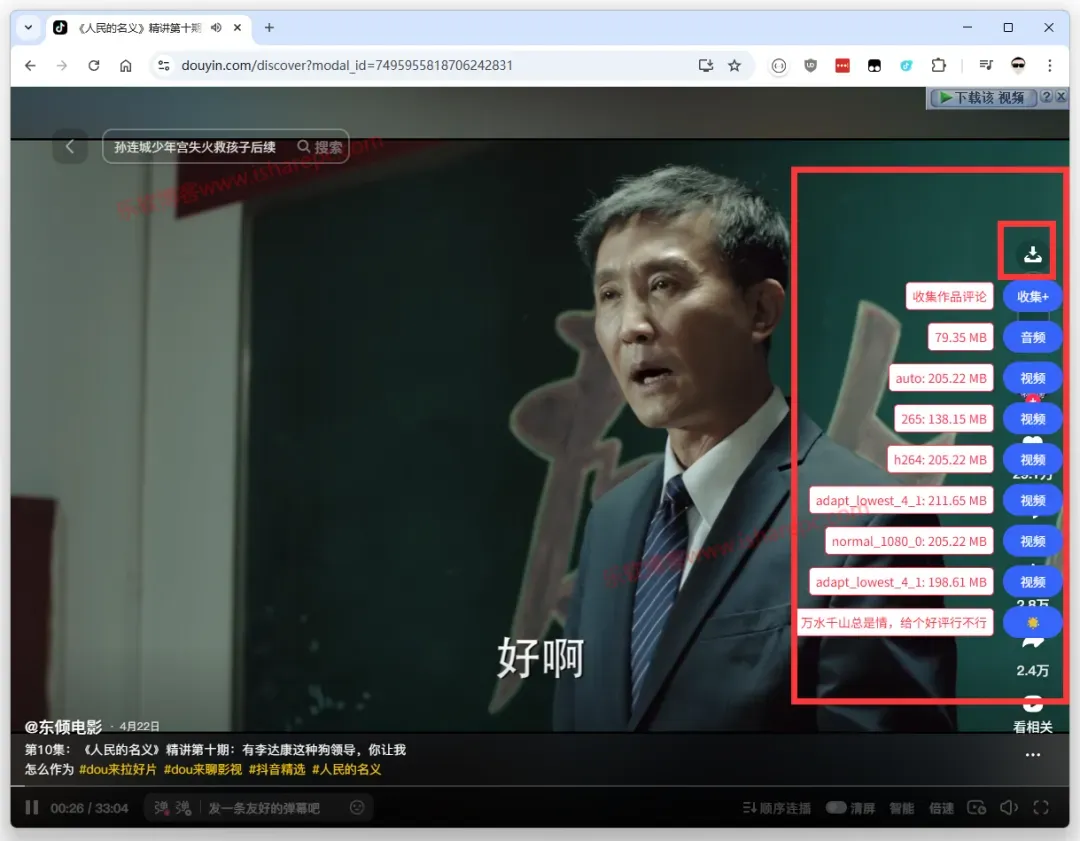Screen dimensions: 1080x841
Task: Click the normal_1080_0: 205.22 MB label
Action: pyautogui.click(x=909, y=541)
